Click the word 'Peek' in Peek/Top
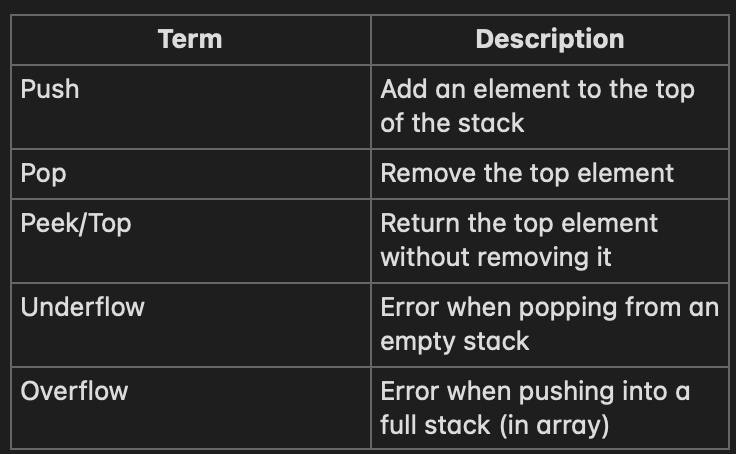This screenshot has height=454, width=736. tap(48, 223)
